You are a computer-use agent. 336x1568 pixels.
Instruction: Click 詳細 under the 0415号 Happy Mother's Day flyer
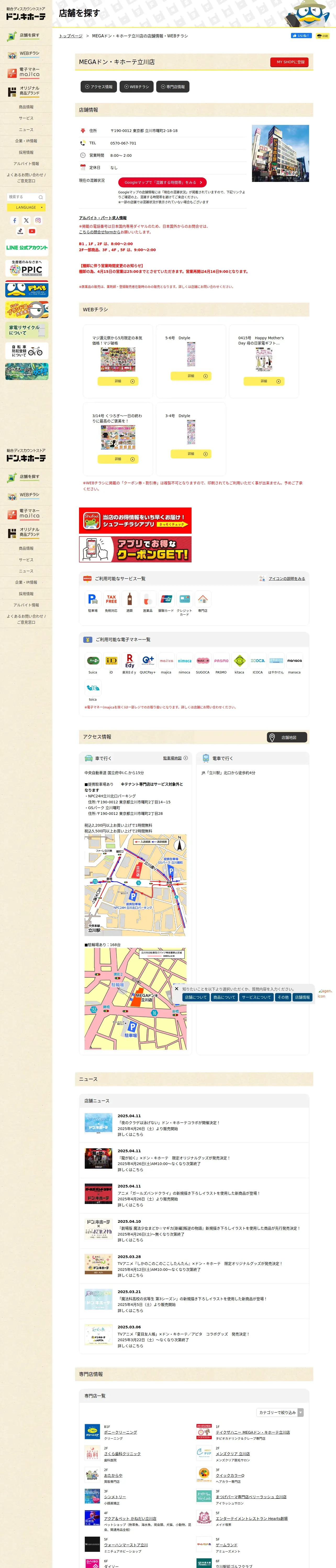point(264,381)
